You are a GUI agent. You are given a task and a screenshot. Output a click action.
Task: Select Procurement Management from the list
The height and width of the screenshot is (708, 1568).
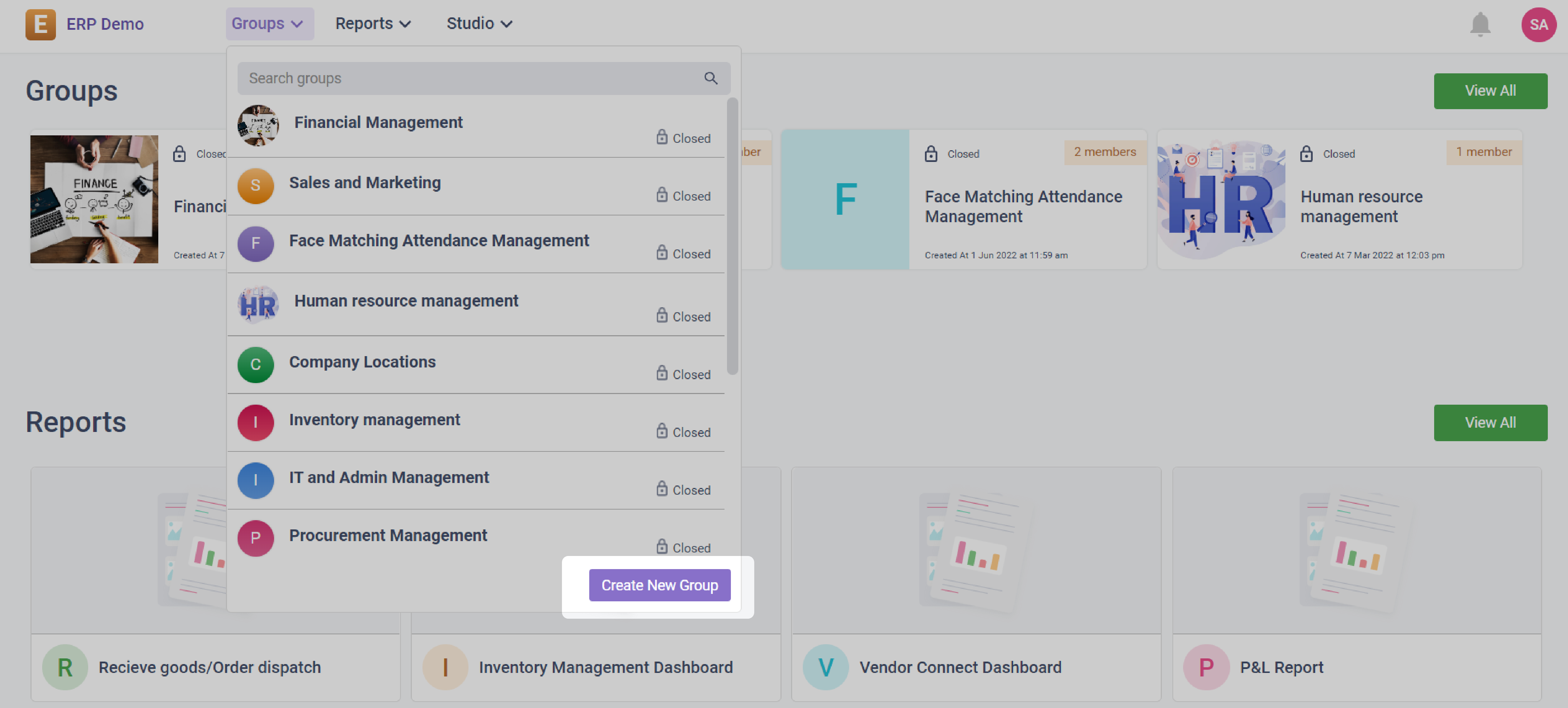(x=388, y=535)
